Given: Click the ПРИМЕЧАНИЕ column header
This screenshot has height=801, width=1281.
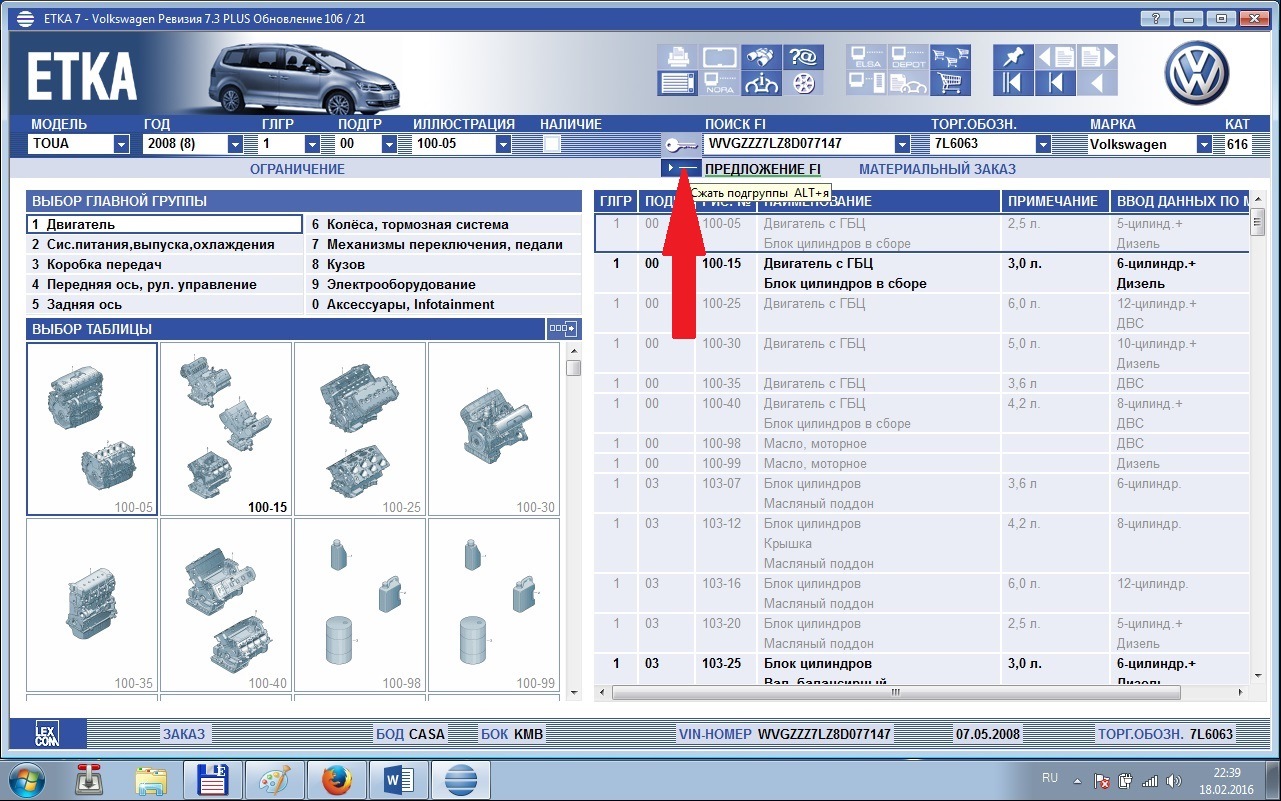Looking at the screenshot, I should pyautogui.click(x=1053, y=201).
